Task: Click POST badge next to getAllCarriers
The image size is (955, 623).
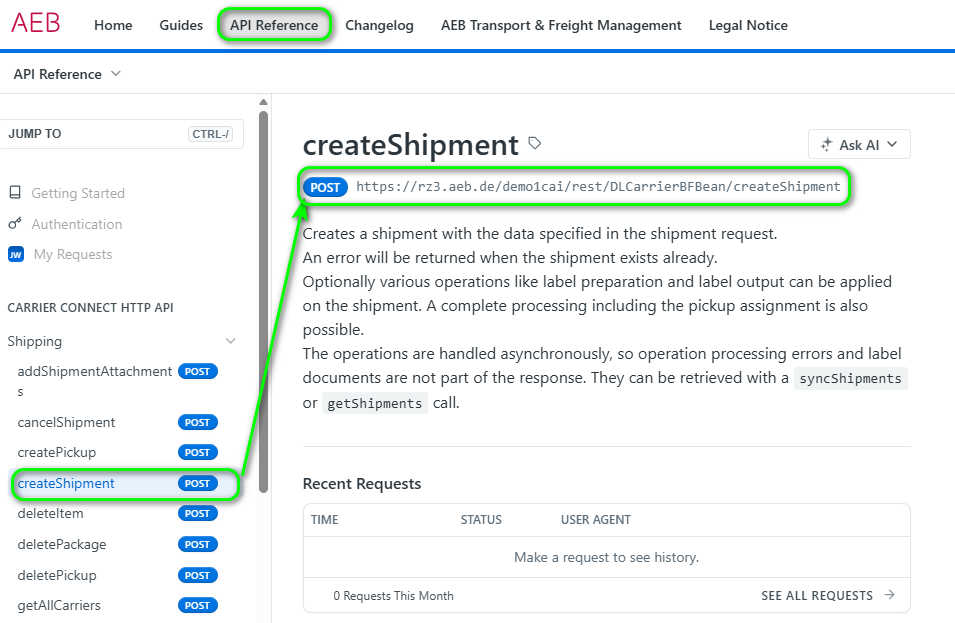Action: [197, 605]
